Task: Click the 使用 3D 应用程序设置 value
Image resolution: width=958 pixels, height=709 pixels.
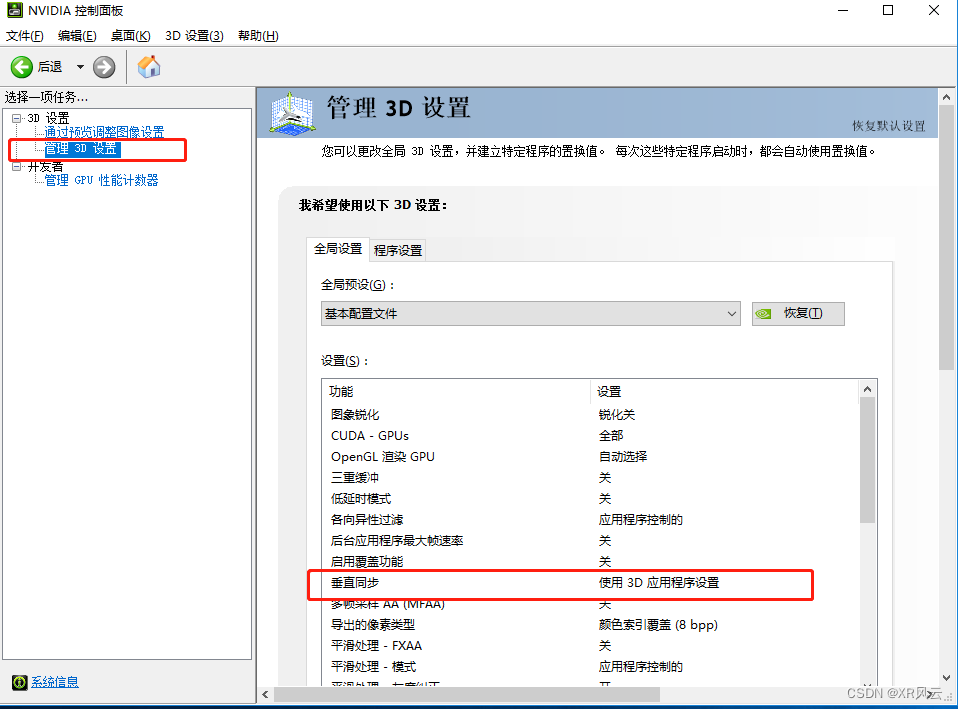Action: coord(659,582)
